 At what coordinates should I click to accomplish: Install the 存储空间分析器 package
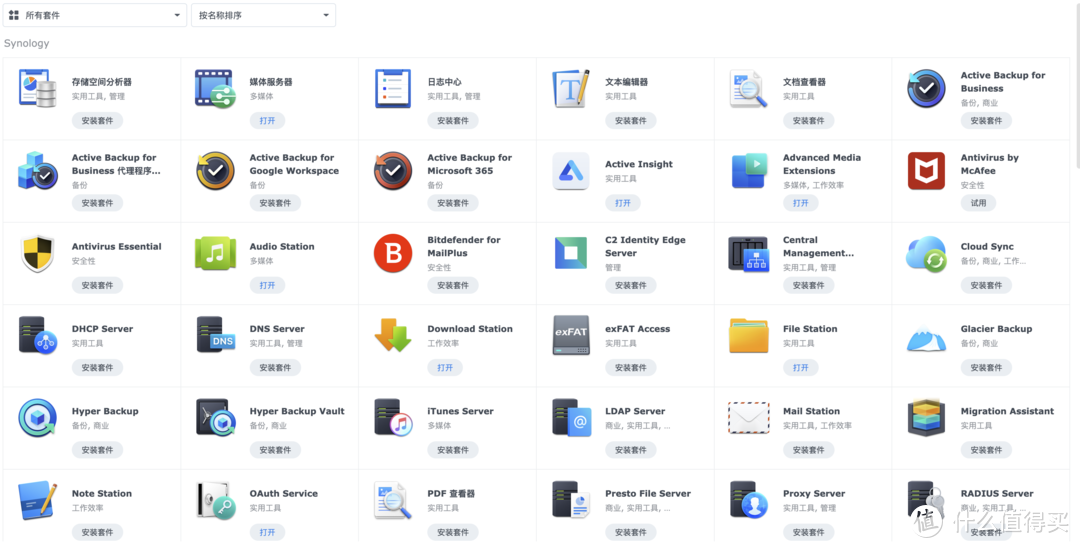tap(97, 120)
